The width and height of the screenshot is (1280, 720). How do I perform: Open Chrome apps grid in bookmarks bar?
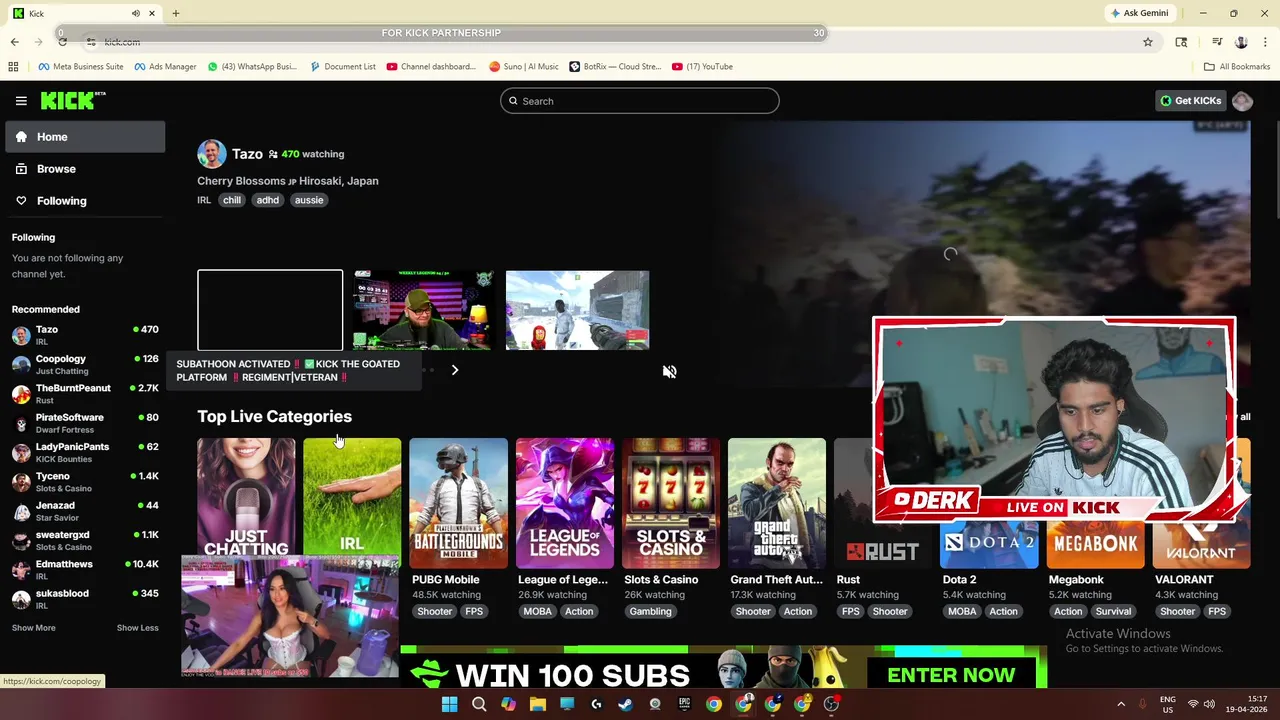coord(13,67)
